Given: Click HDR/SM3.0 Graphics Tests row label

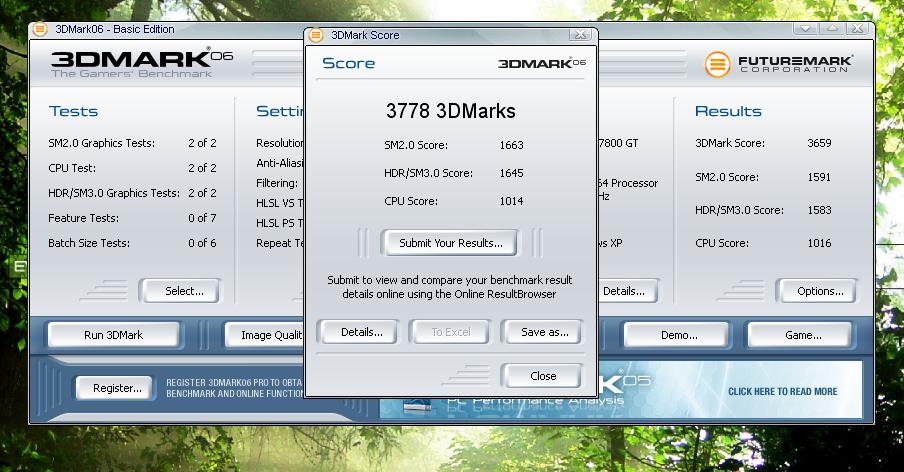Looking at the screenshot, I should pos(114,193).
